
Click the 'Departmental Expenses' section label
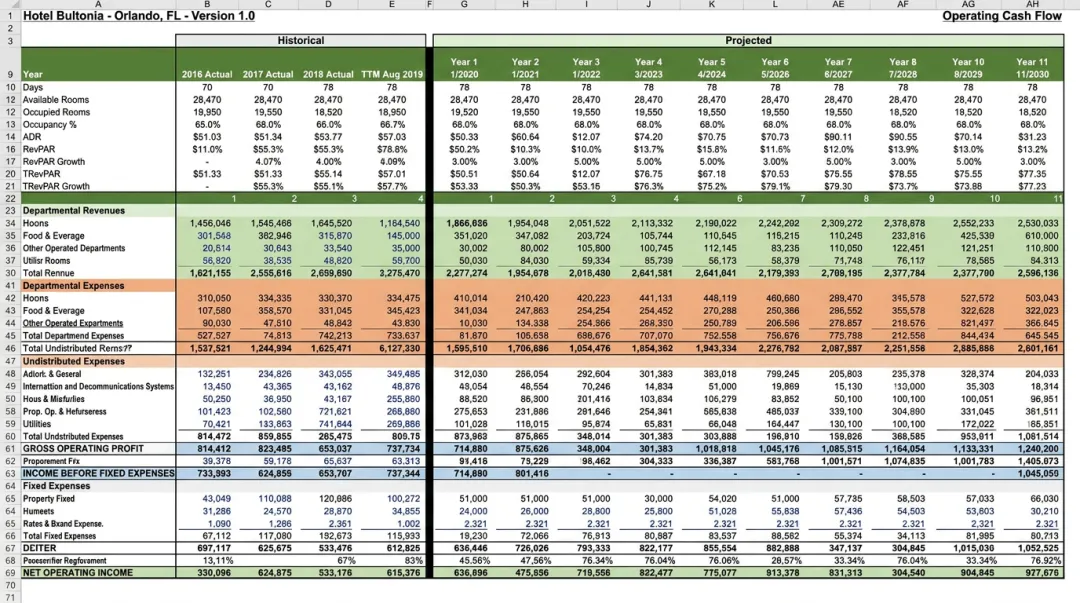pos(74,286)
